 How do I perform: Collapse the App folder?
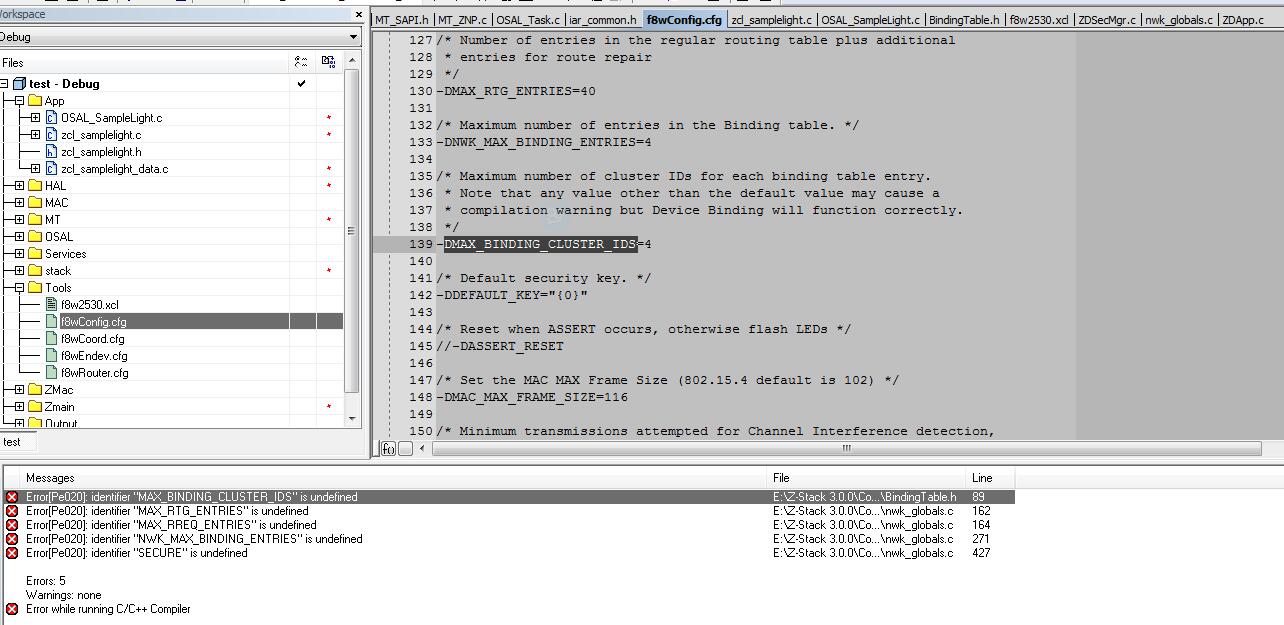[19, 101]
